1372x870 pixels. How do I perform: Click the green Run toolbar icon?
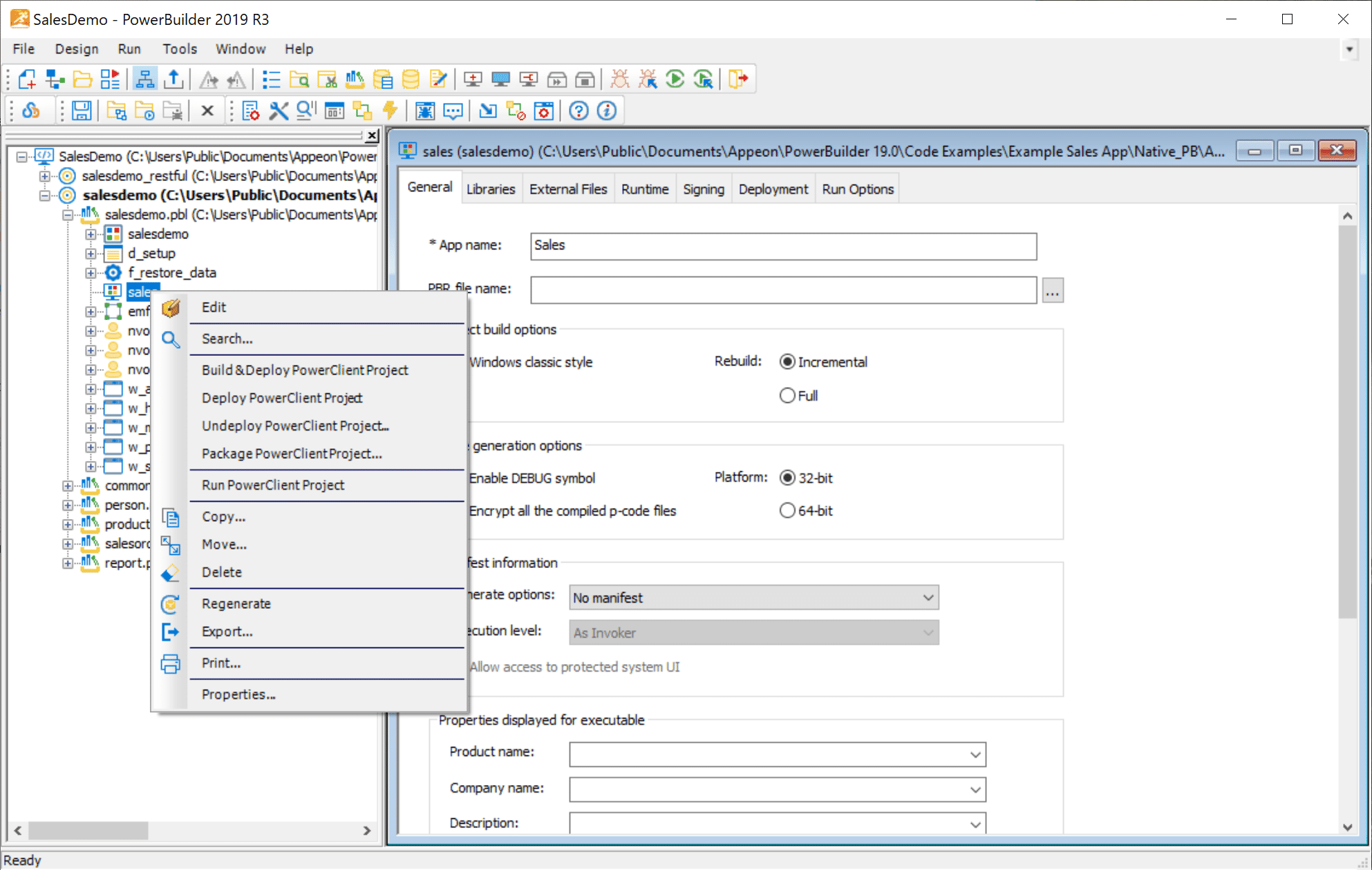[675, 79]
